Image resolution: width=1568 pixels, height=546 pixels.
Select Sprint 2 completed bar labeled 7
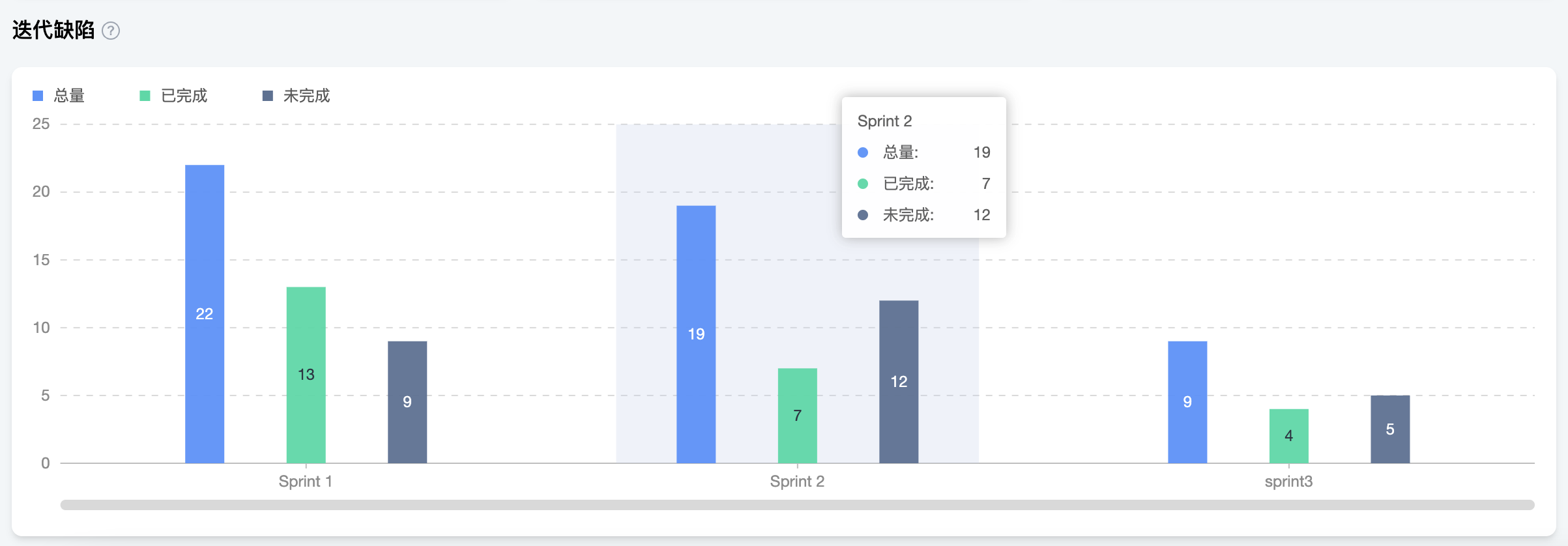pyautogui.click(x=797, y=416)
